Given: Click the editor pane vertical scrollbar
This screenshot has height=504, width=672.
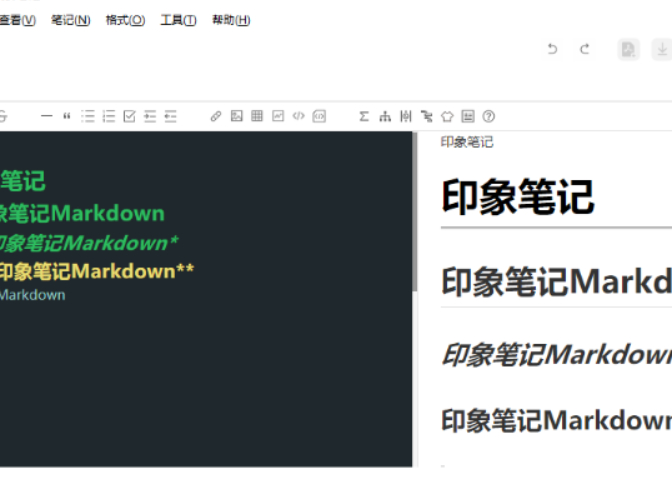Looking at the screenshot, I should [x=414, y=212].
